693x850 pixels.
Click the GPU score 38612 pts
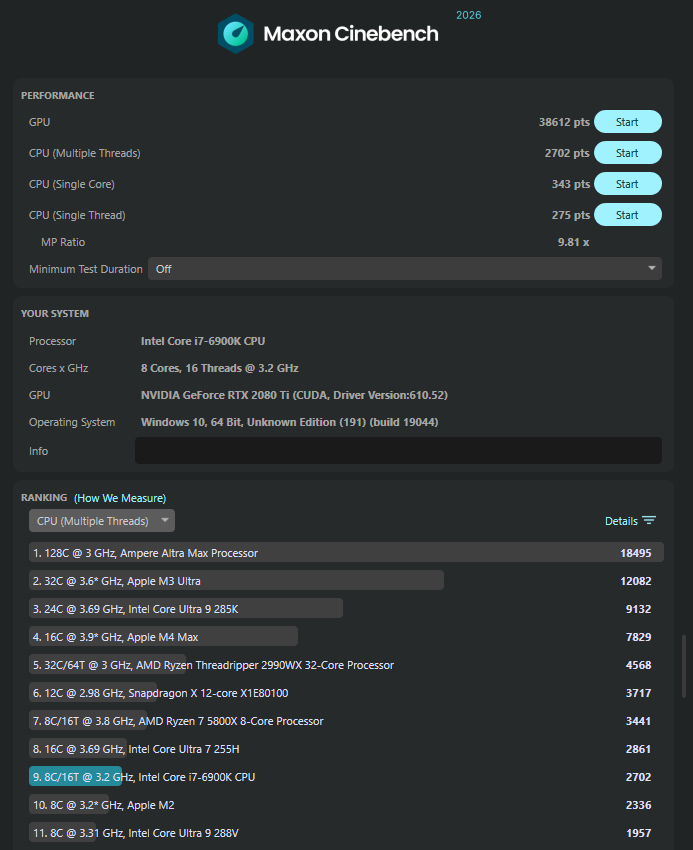[564, 122]
